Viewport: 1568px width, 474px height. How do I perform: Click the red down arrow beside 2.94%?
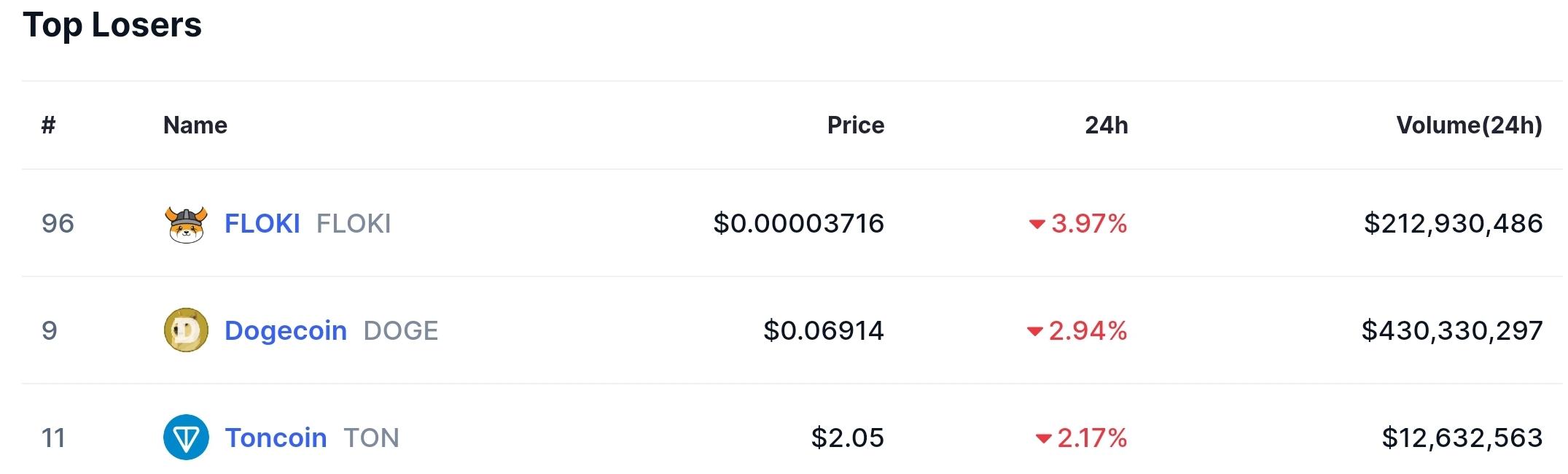point(1034,332)
